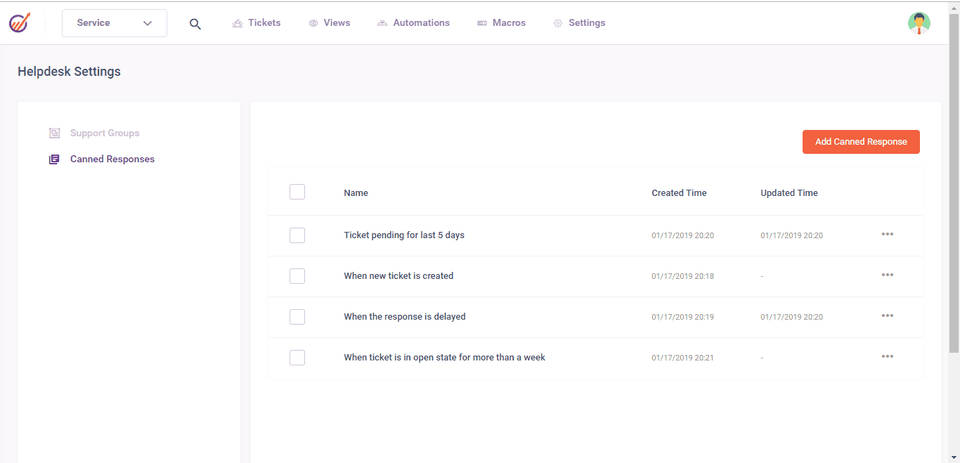The image size is (960, 463).
Task: Open the Macros menu item
Action: 501,23
